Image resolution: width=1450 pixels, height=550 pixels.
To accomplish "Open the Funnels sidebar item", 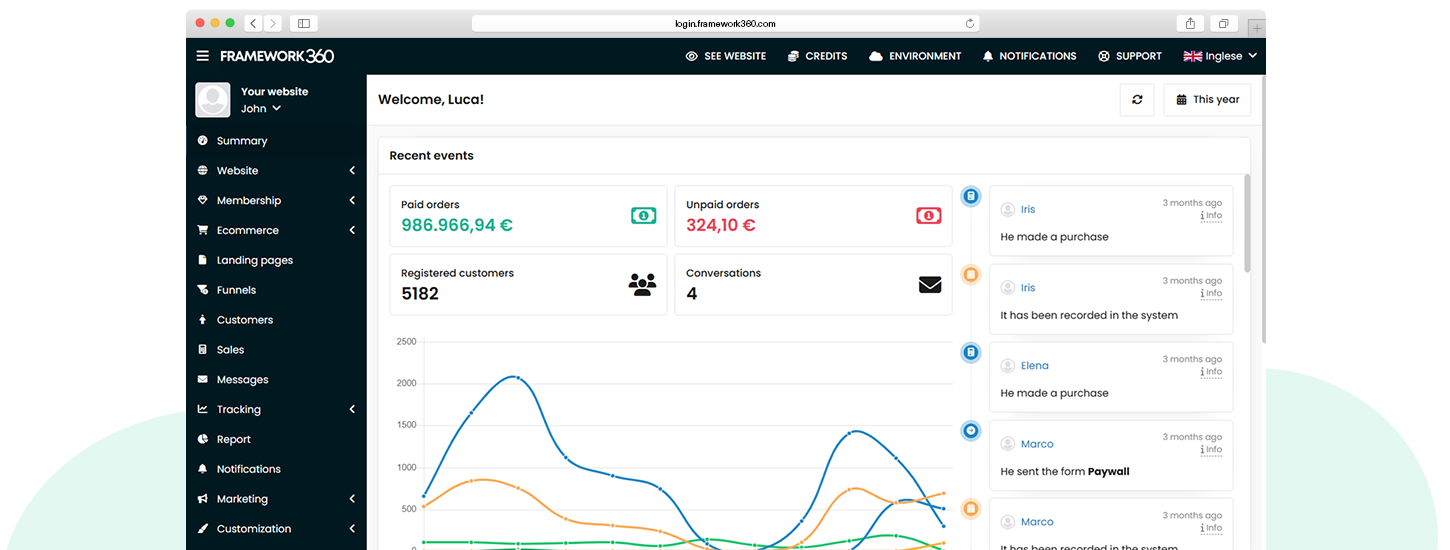I will (x=236, y=290).
